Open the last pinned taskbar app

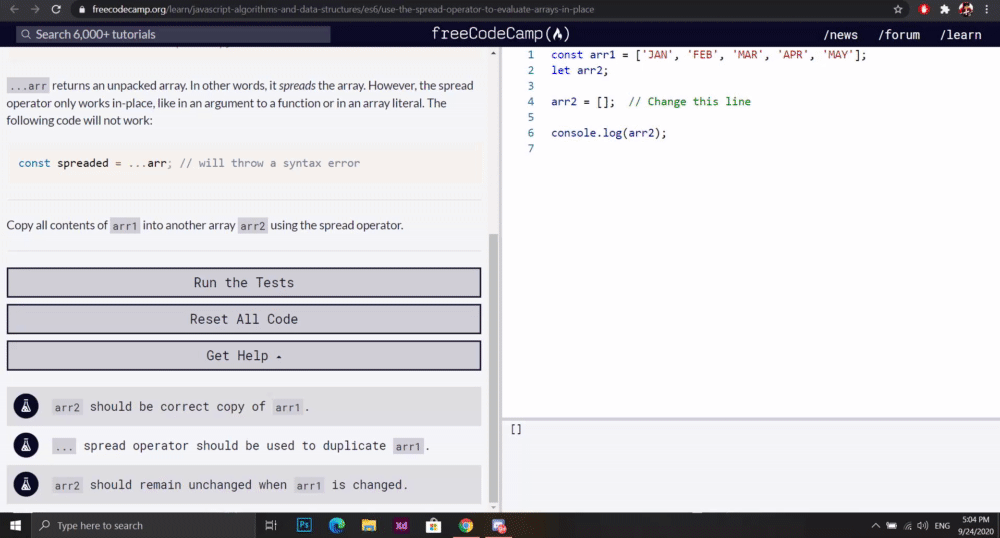click(499, 525)
